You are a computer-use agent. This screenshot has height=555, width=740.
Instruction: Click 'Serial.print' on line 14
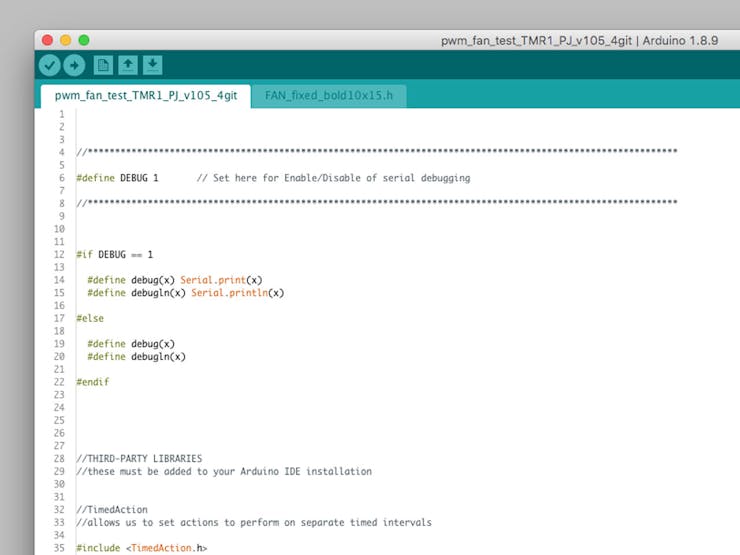pyautogui.click(x=213, y=280)
